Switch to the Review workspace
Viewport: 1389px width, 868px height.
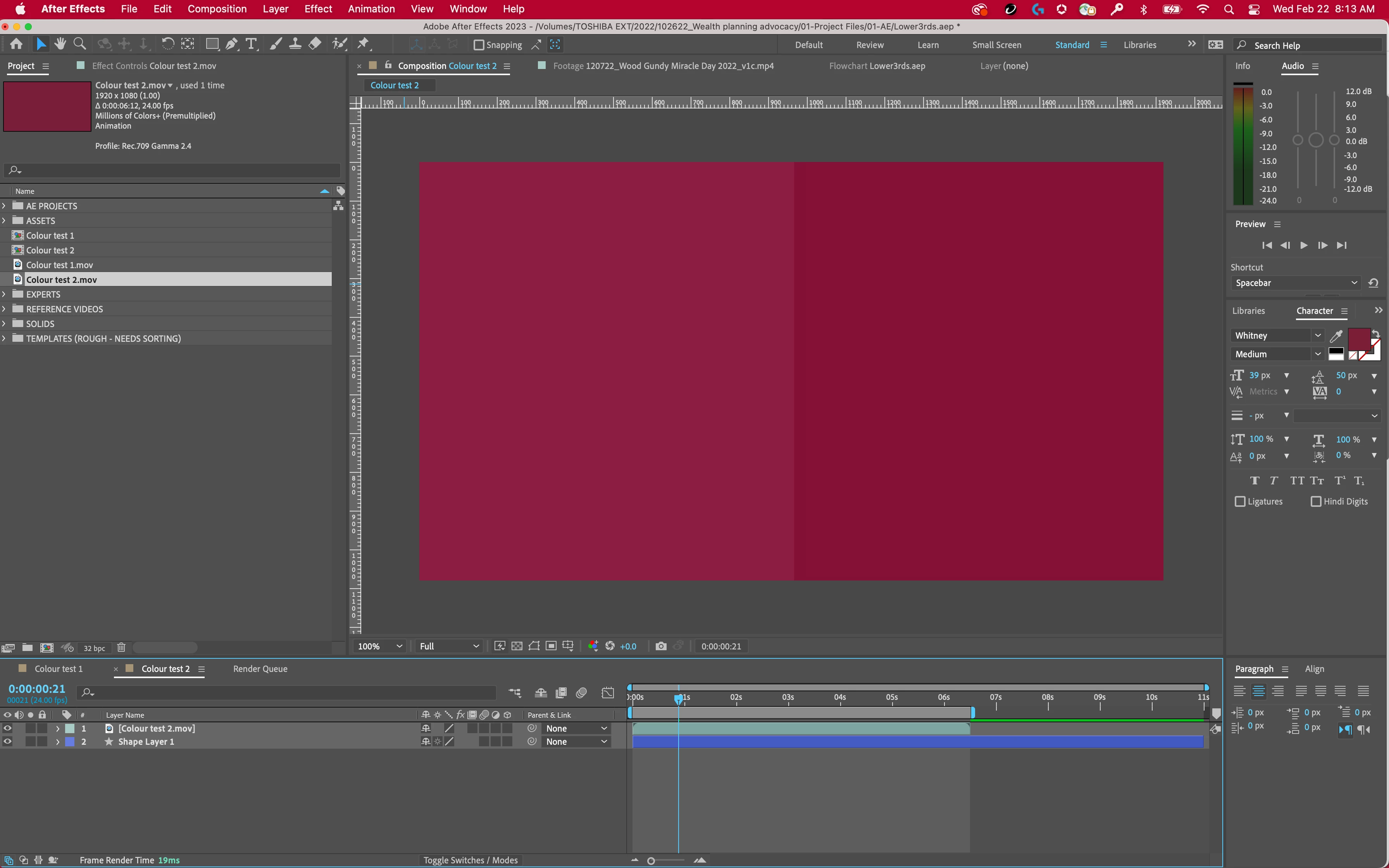[x=870, y=45]
